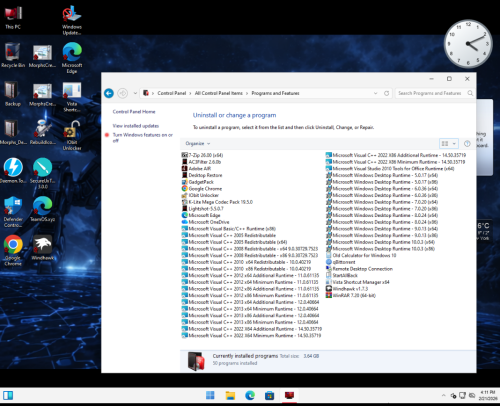Screen dimensions: 500x406
Task: Select Adobe AIR in program list
Action: [196, 169]
